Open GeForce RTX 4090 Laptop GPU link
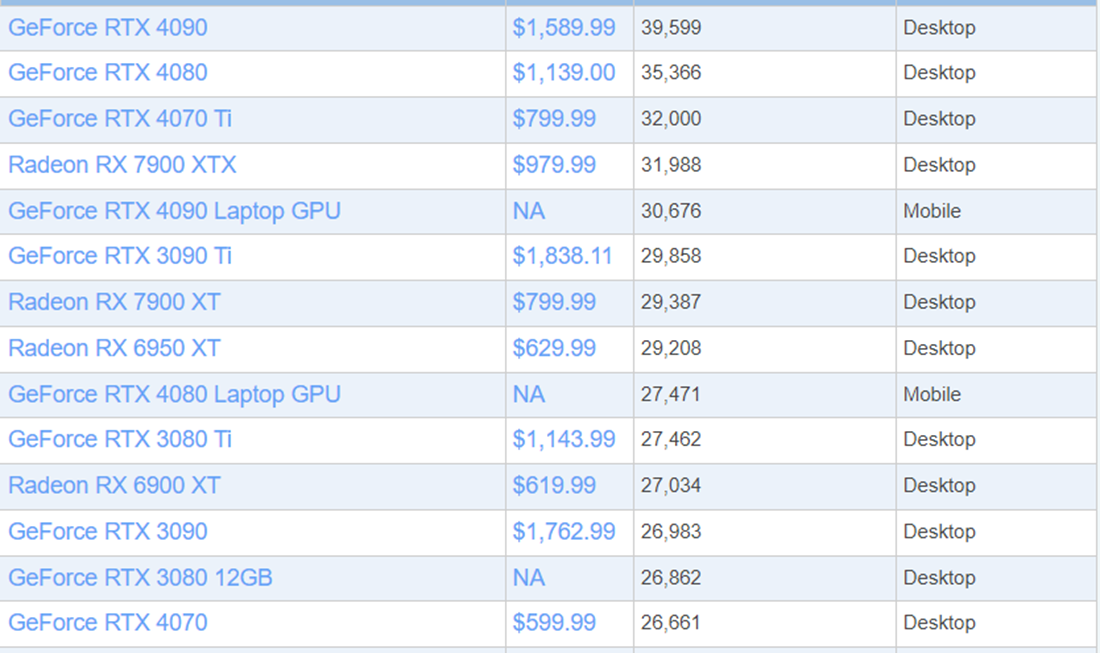The image size is (1100, 653). point(175,211)
